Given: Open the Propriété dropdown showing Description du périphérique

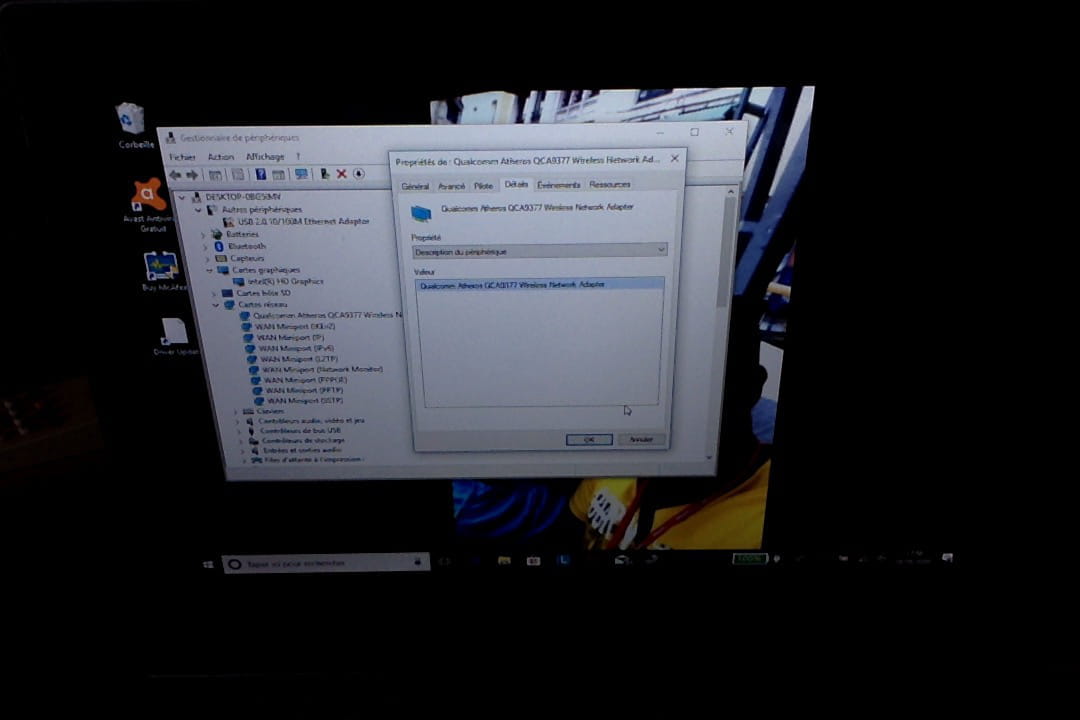Looking at the screenshot, I should pos(539,251).
